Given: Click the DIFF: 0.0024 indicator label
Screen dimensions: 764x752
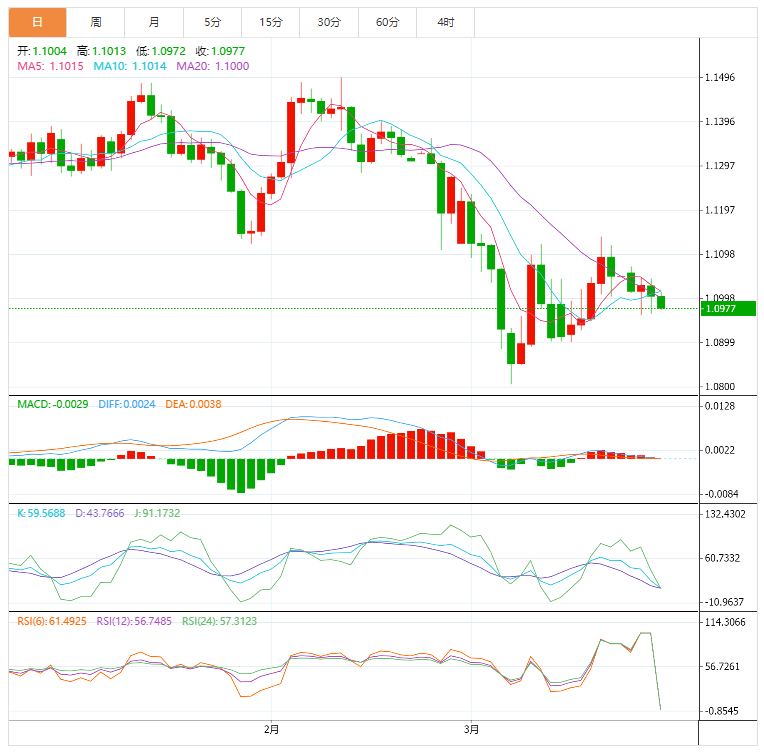Looking at the screenshot, I should (127, 405).
